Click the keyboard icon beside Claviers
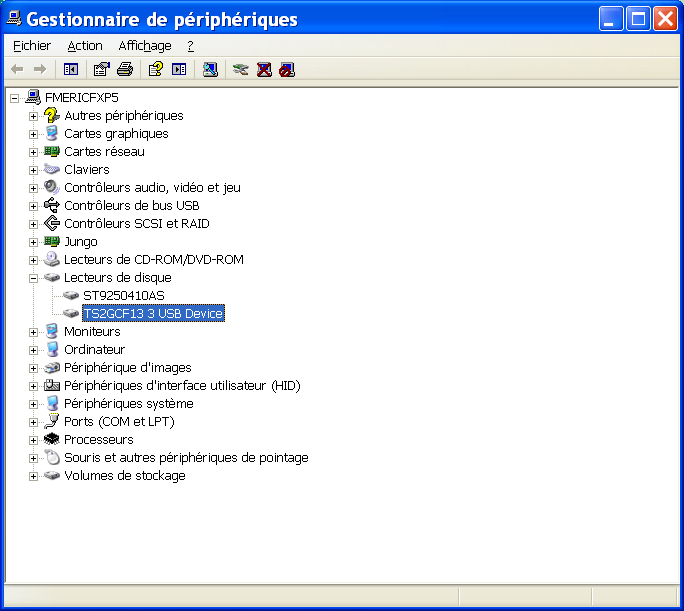The height and width of the screenshot is (611, 684). pyautogui.click(x=52, y=169)
